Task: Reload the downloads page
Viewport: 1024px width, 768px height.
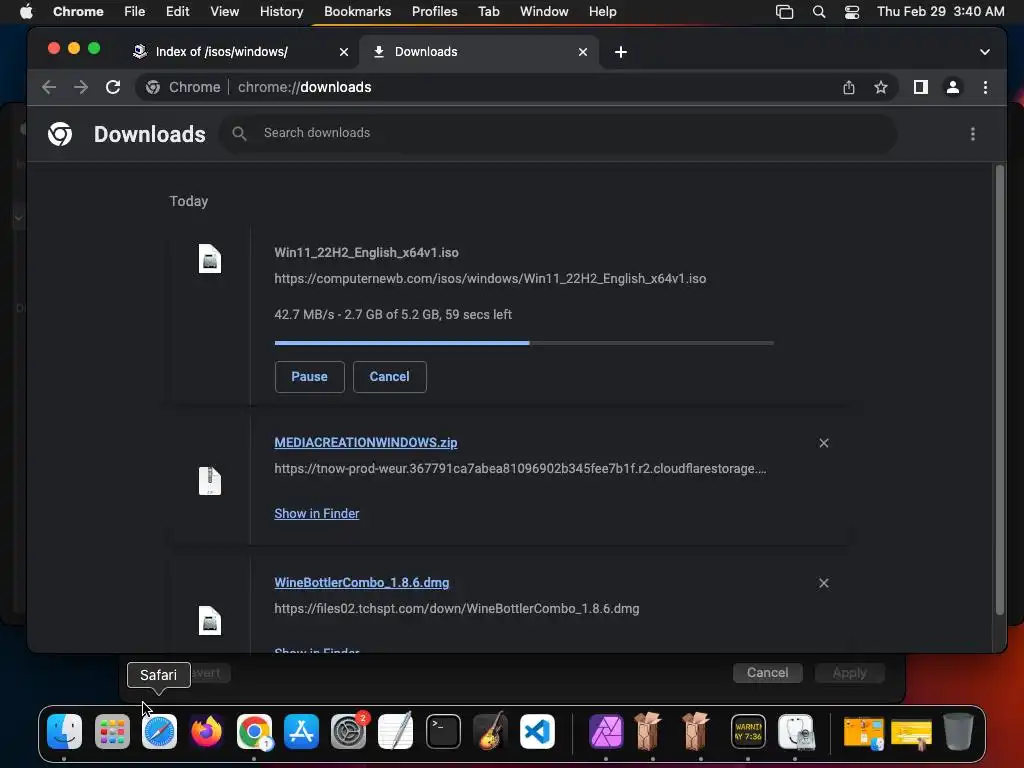Action: point(113,87)
